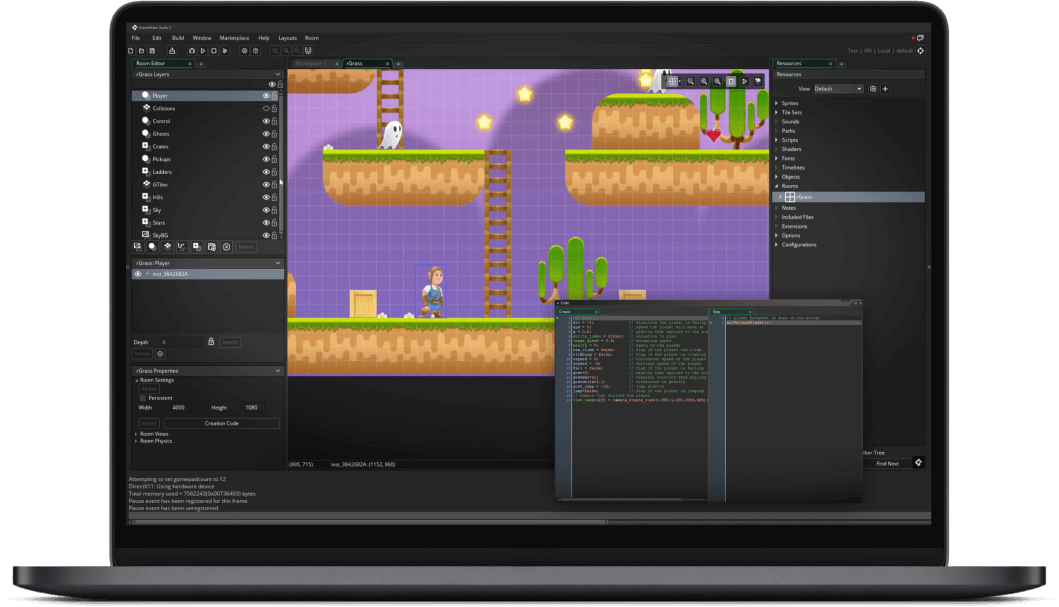Save the project using the Save icon
This screenshot has height=607, width=1059.
(x=151, y=50)
